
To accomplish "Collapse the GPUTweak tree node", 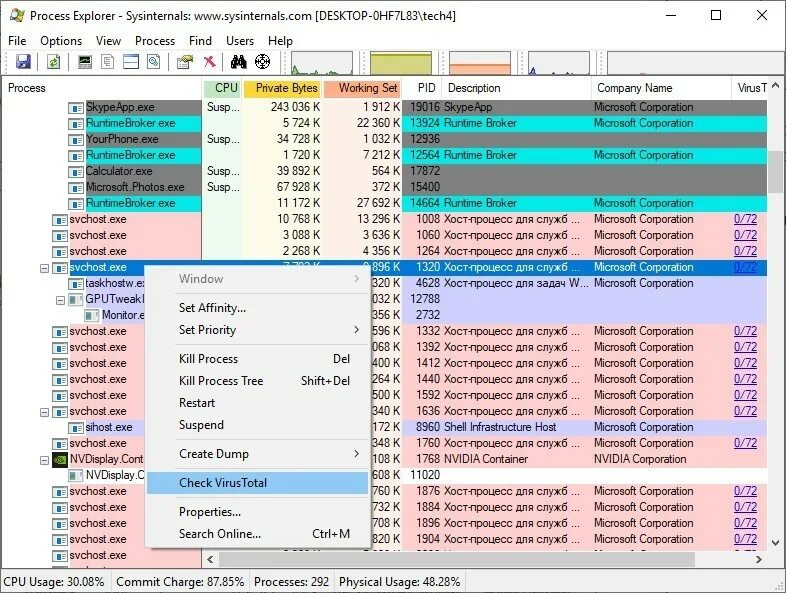I will (x=60, y=301).
